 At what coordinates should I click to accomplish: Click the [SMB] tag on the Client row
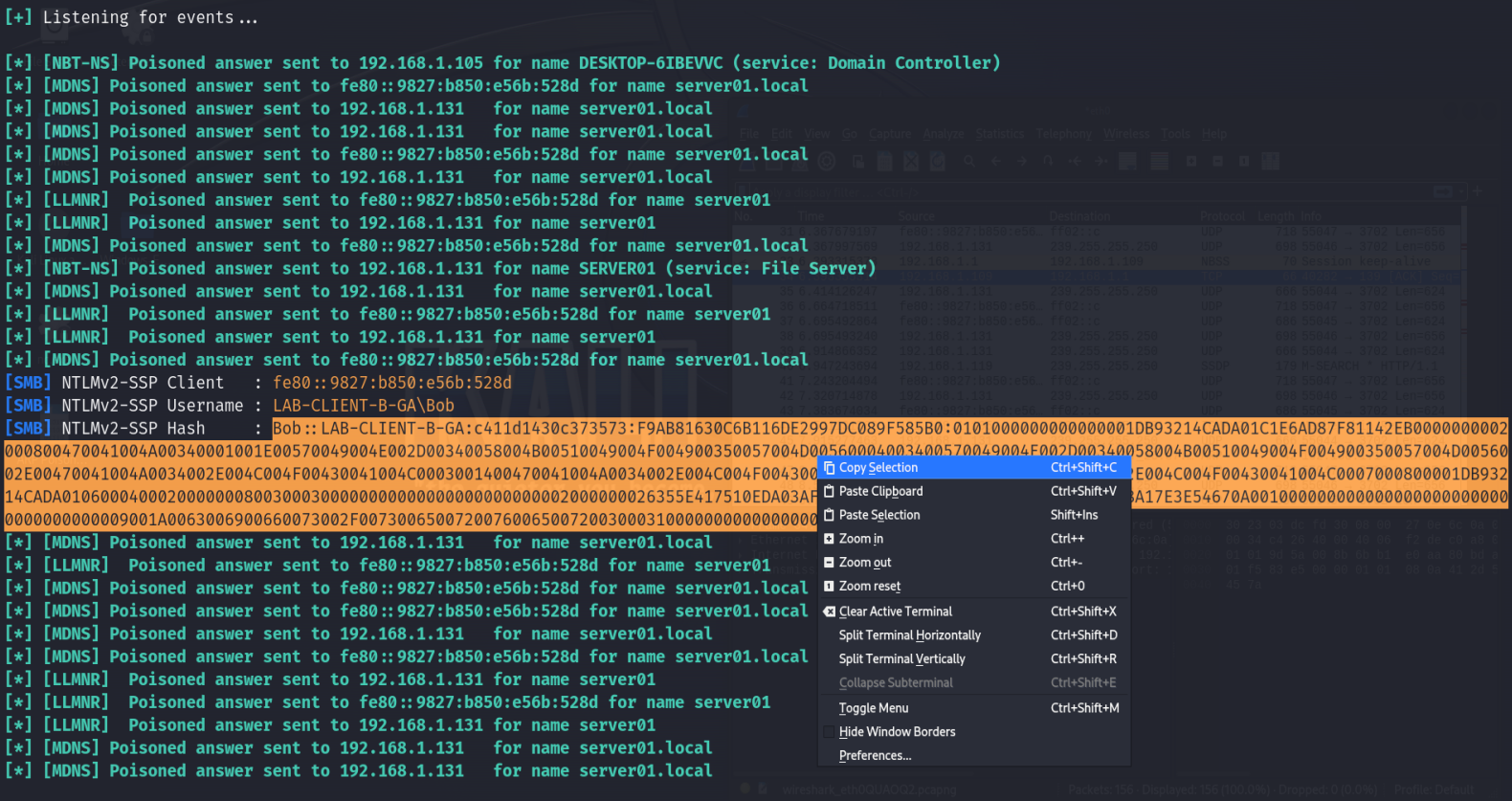pos(28,383)
